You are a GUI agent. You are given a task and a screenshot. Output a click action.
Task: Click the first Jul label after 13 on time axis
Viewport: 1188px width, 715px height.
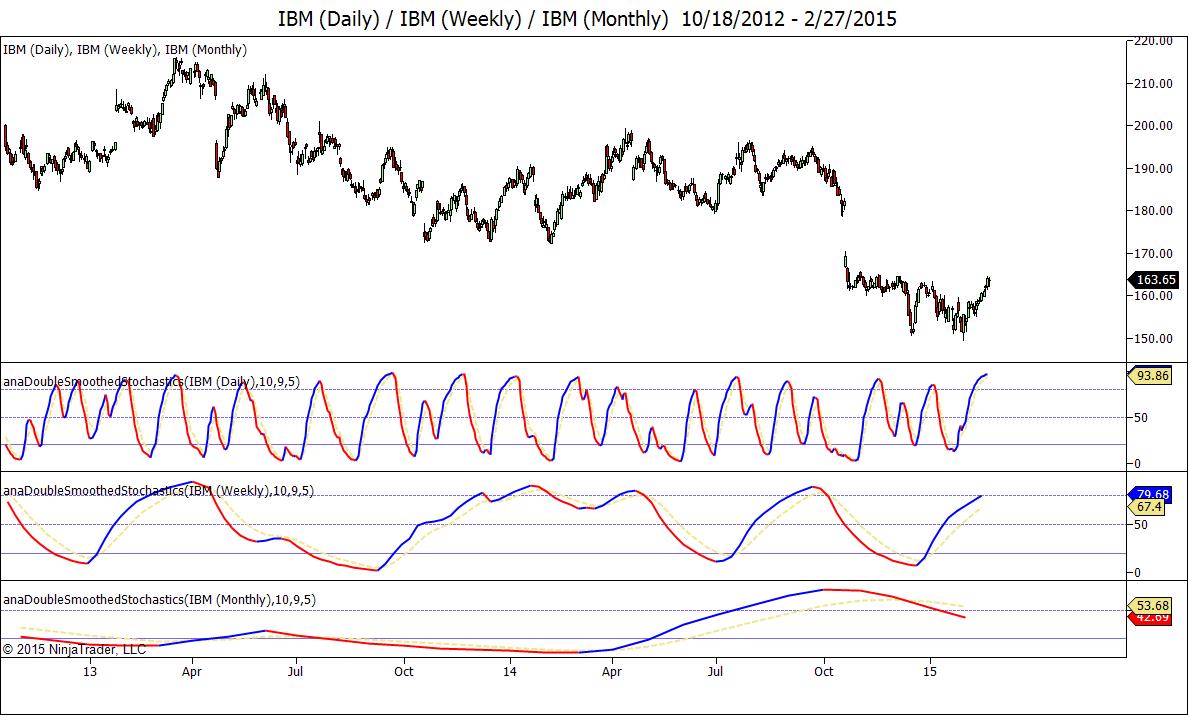pyautogui.click(x=295, y=672)
